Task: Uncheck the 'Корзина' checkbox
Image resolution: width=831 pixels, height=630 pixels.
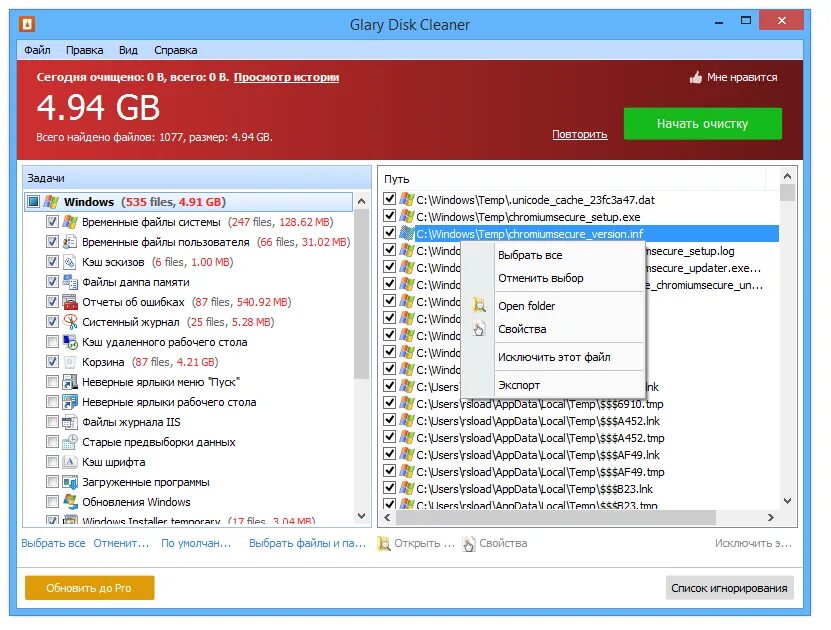Action: point(52,362)
